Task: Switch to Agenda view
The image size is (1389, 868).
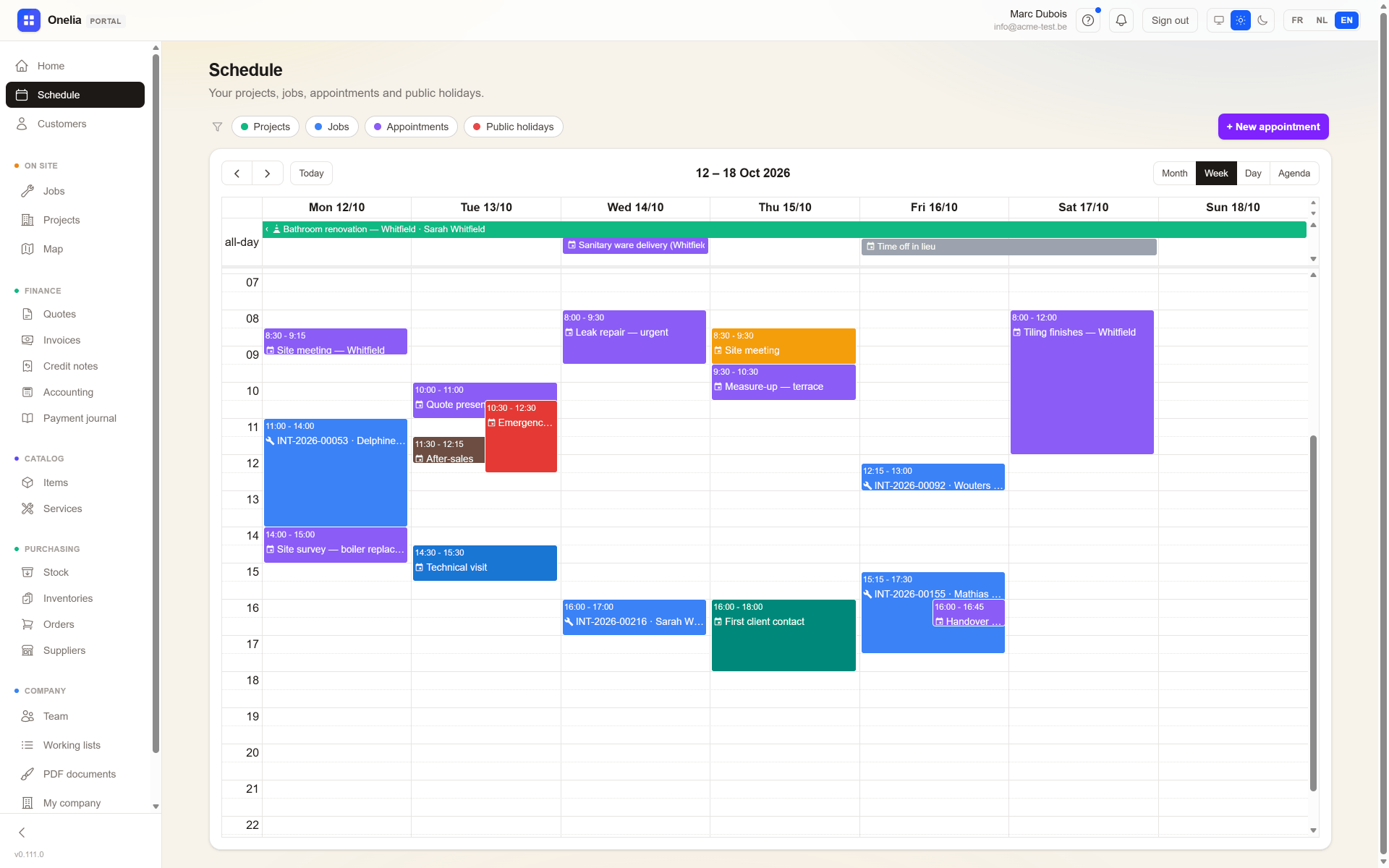Action: click(1294, 174)
